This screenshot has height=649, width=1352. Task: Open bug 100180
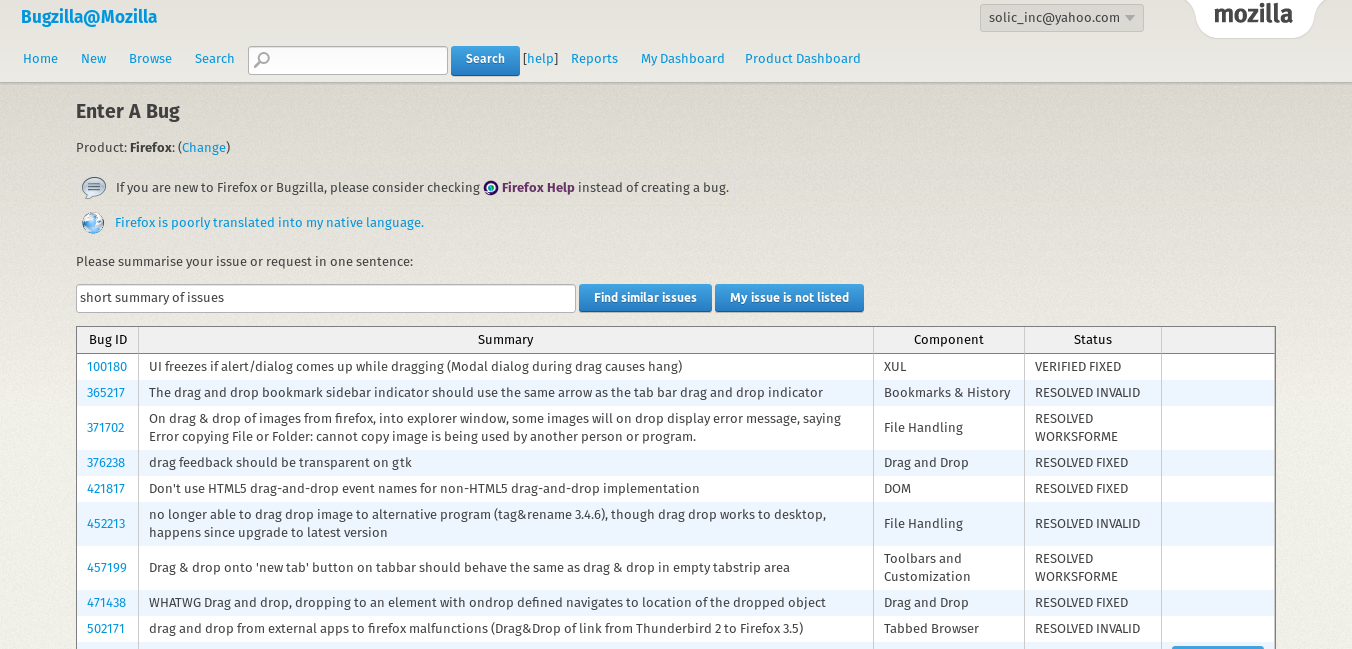[107, 367]
